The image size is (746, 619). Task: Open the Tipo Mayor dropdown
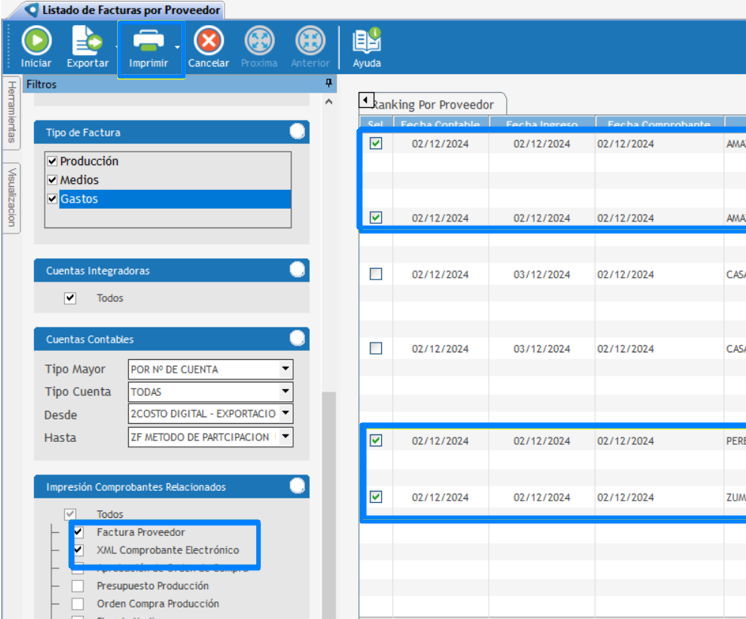pyautogui.click(x=285, y=369)
